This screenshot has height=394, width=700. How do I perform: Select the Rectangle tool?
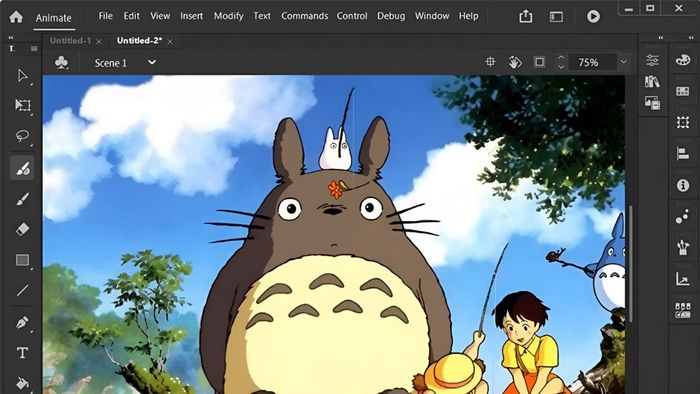pos(22,260)
